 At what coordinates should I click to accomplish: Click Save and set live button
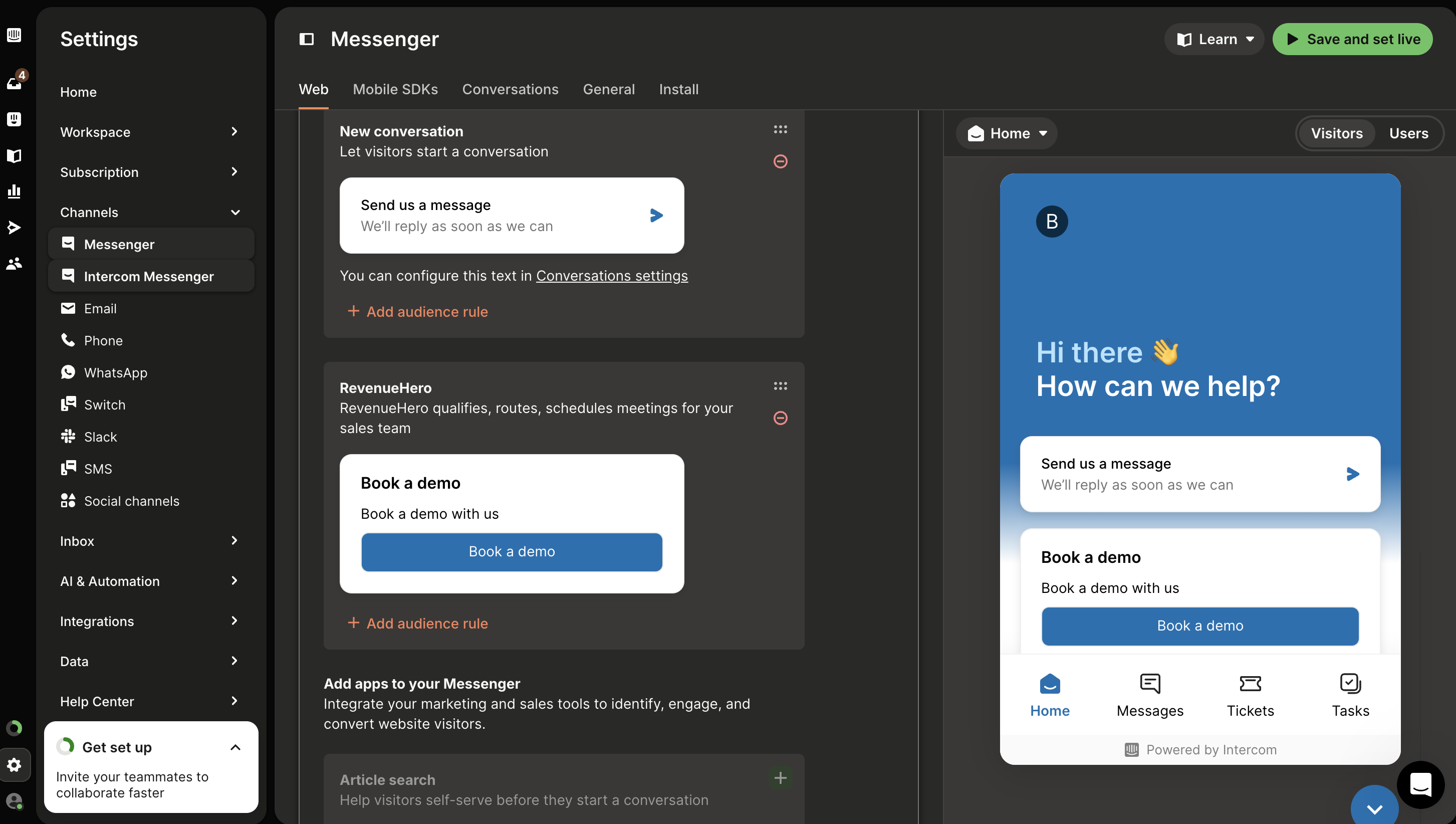pyautogui.click(x=1352, y=39)
